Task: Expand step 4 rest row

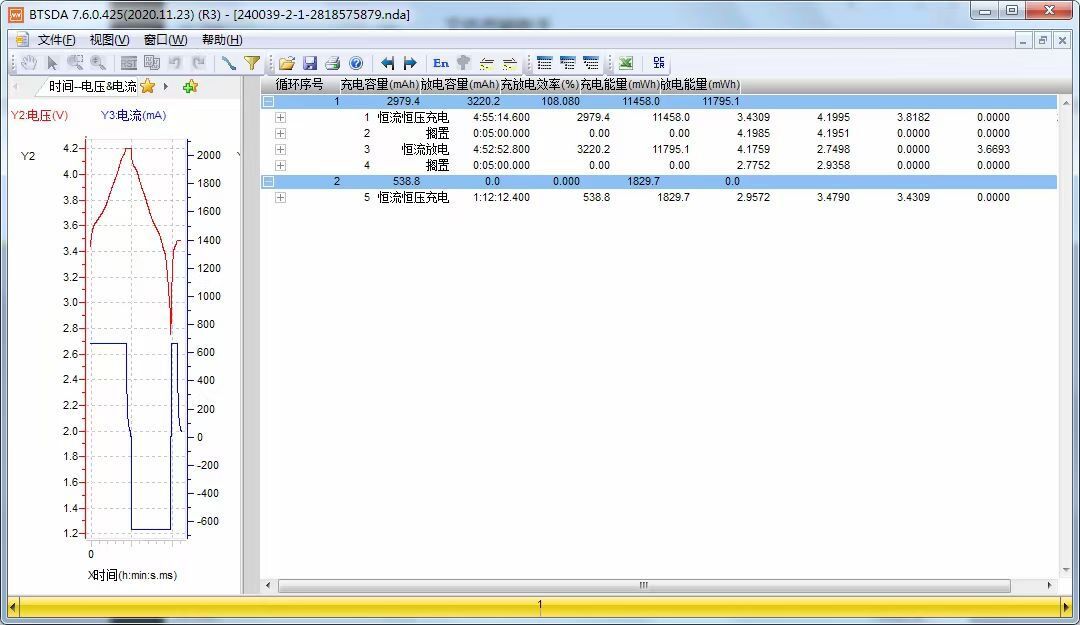Action: pos(280,165)
